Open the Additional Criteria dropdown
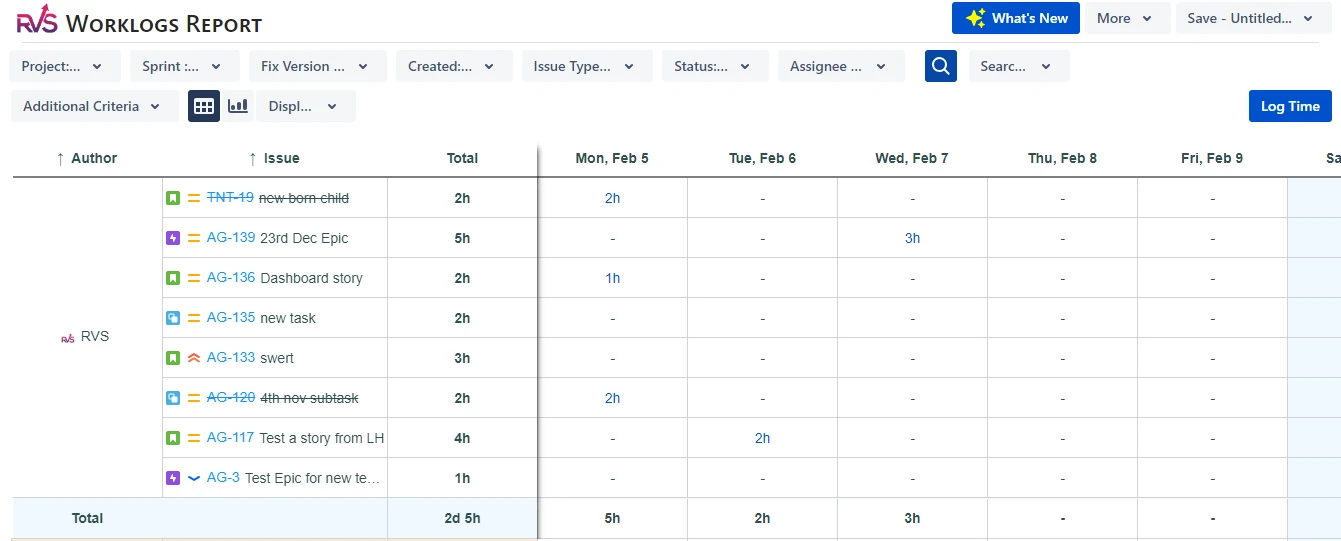Viewport: 1341px width, 541px height. 93,106
